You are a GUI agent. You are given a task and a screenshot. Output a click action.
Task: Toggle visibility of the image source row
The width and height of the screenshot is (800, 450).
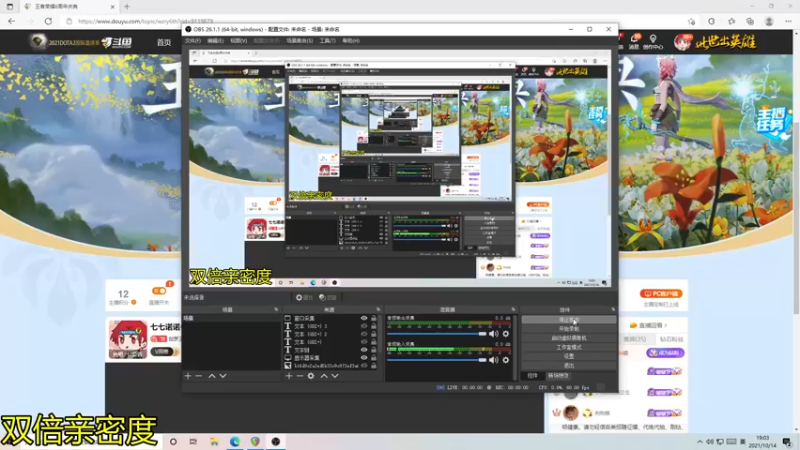click(364, 366)
